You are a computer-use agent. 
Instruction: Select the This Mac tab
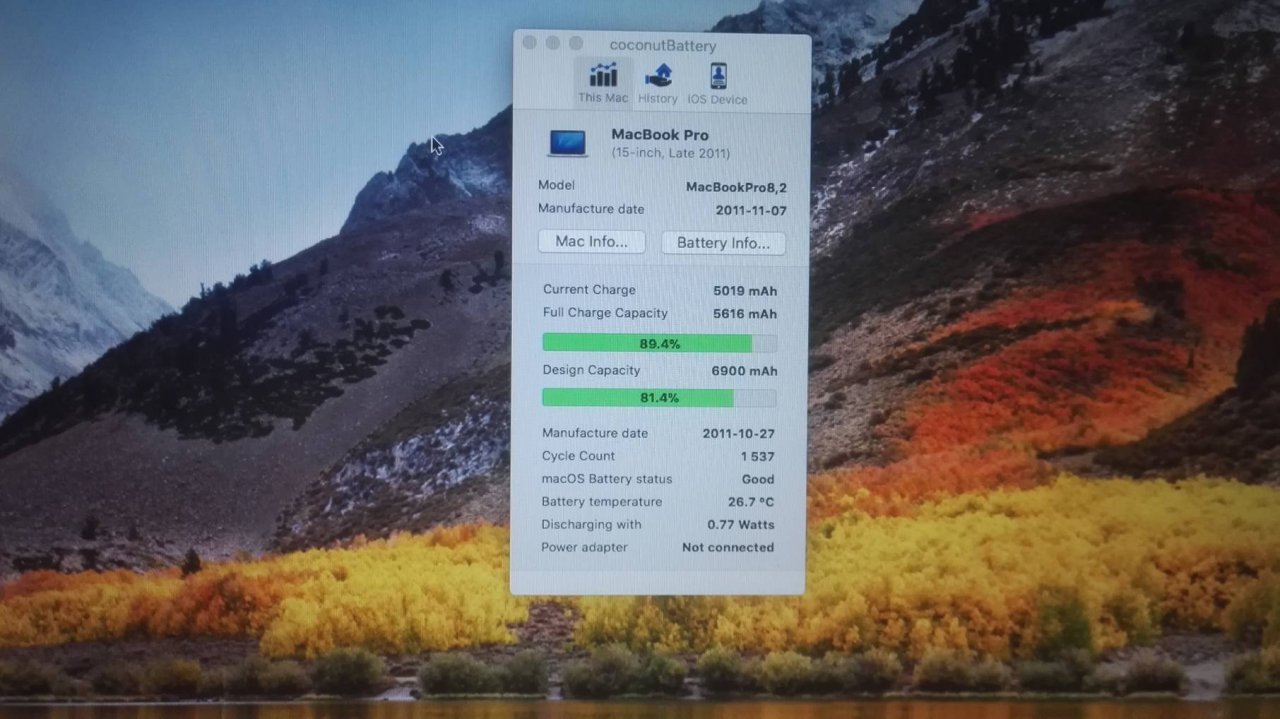tap(603, 83)
